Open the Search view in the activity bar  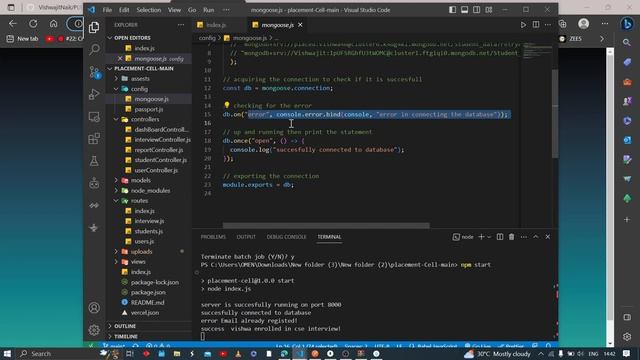94,49
